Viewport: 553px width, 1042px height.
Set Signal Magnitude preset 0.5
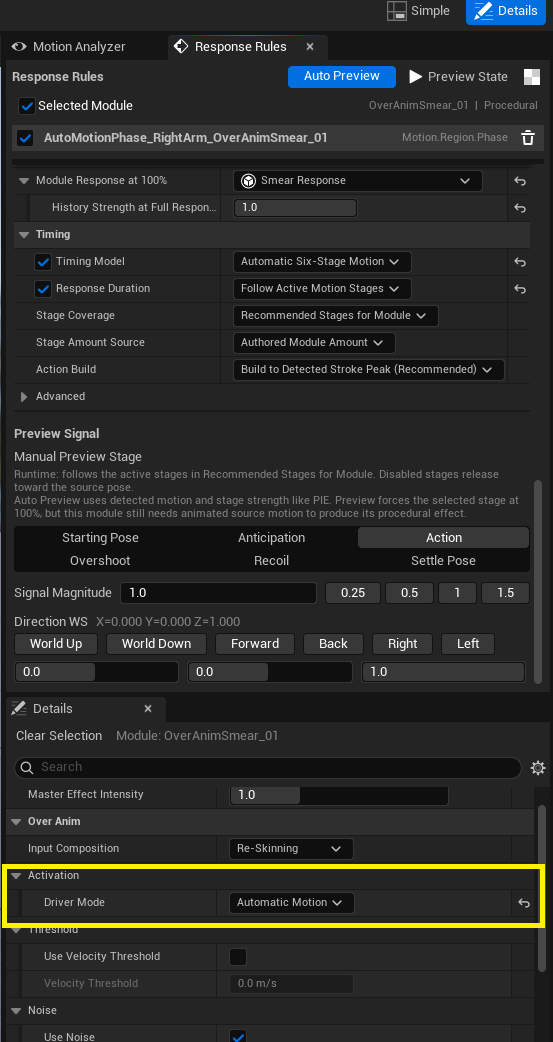point(409,593)
